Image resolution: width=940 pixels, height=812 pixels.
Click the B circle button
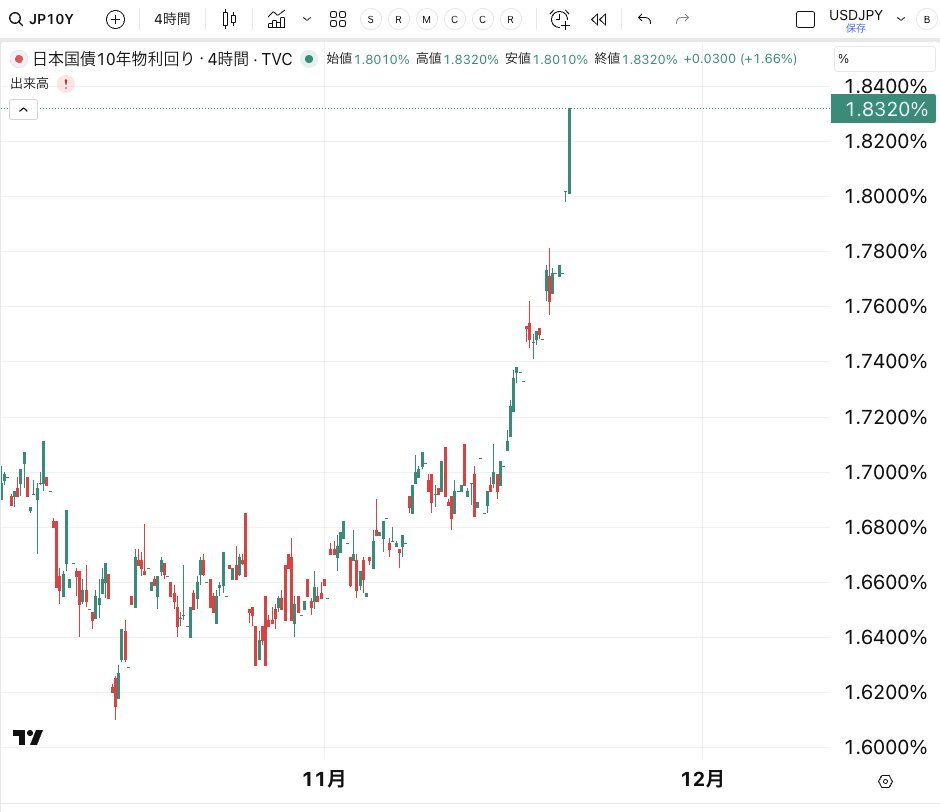(x=927, y=19)
